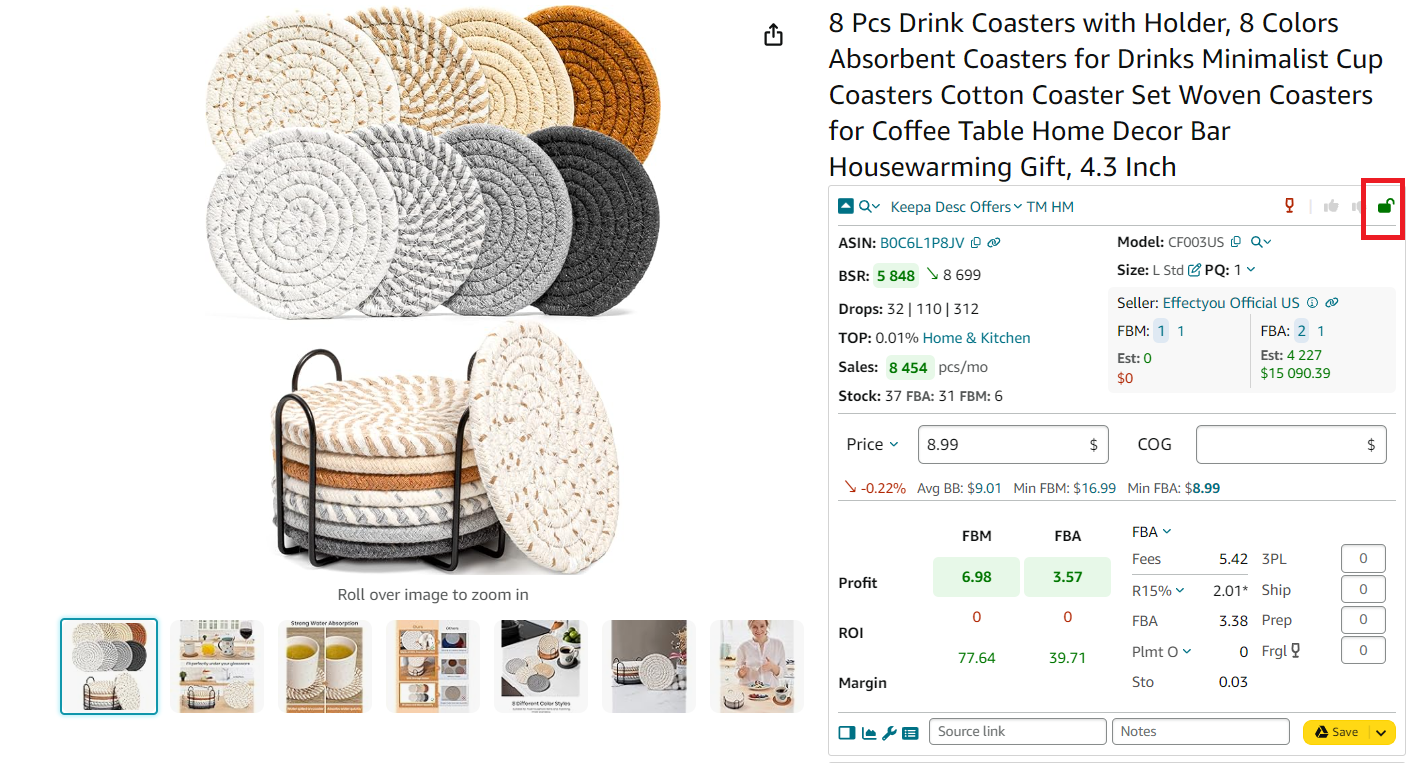Click the panel layout icon at bottom left
This screenshot has height=763, width=1410.
tap(846, 733)
